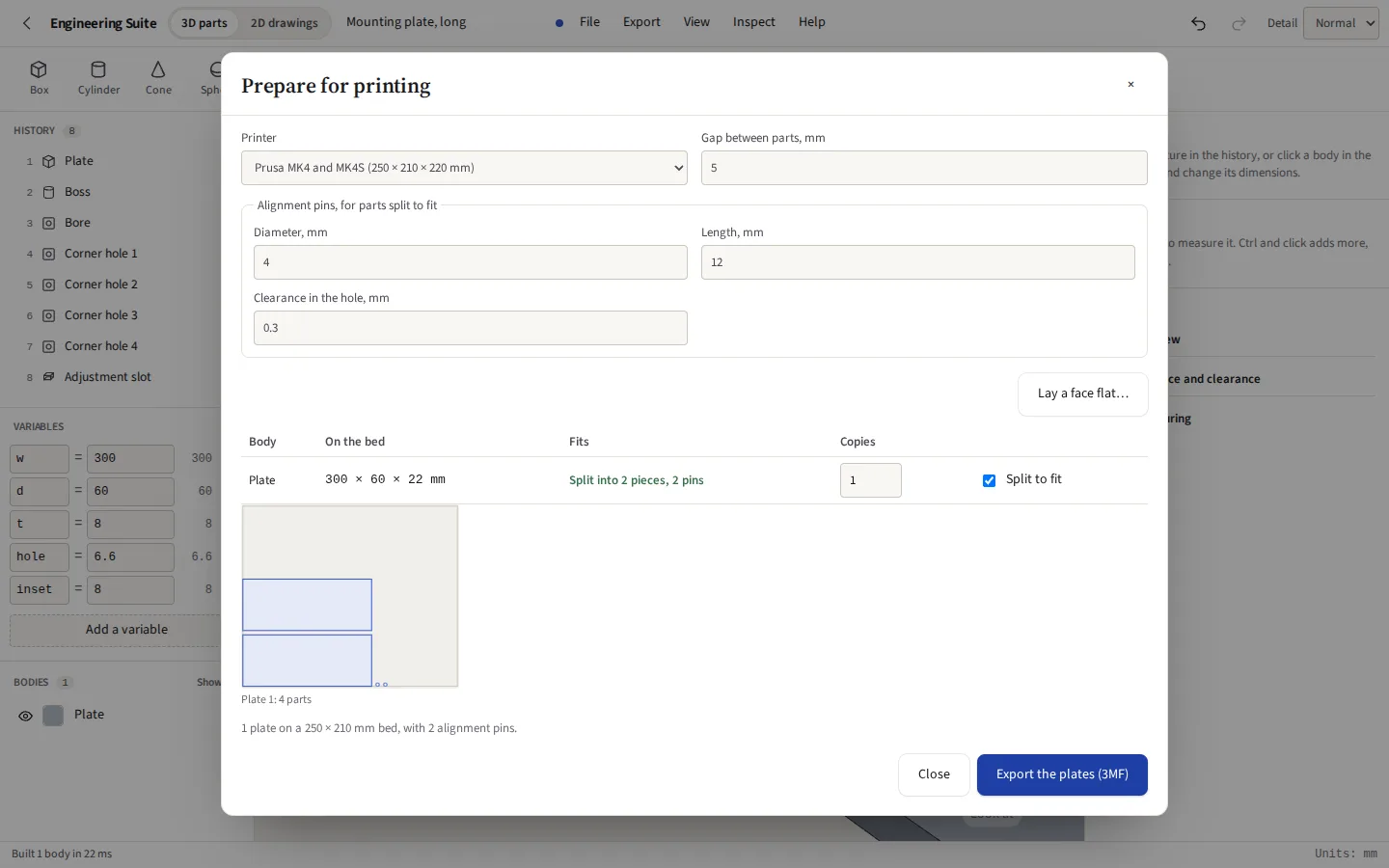Click the redo arrow icon
The height and width of the screenshot is (868, 1389).
coord(1239,23)
